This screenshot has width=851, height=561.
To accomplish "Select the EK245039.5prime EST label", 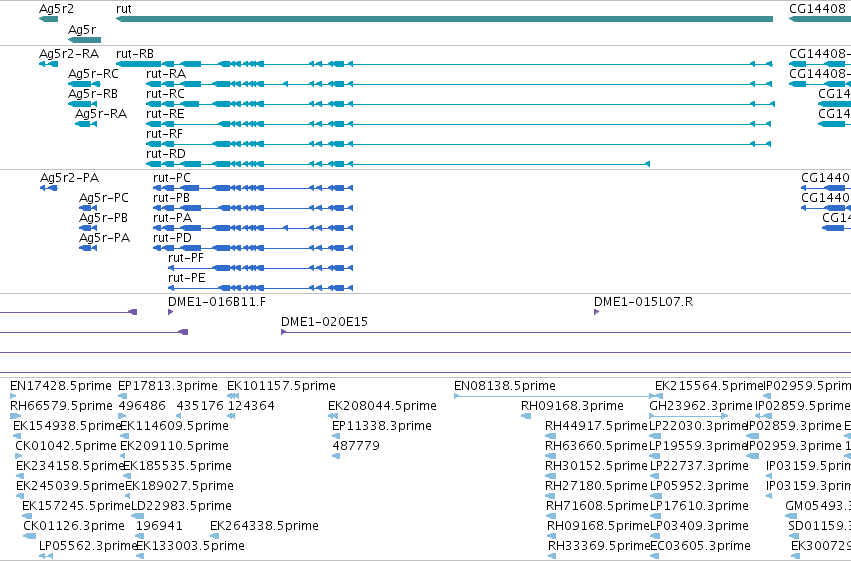I will click(x=70, y=487).
